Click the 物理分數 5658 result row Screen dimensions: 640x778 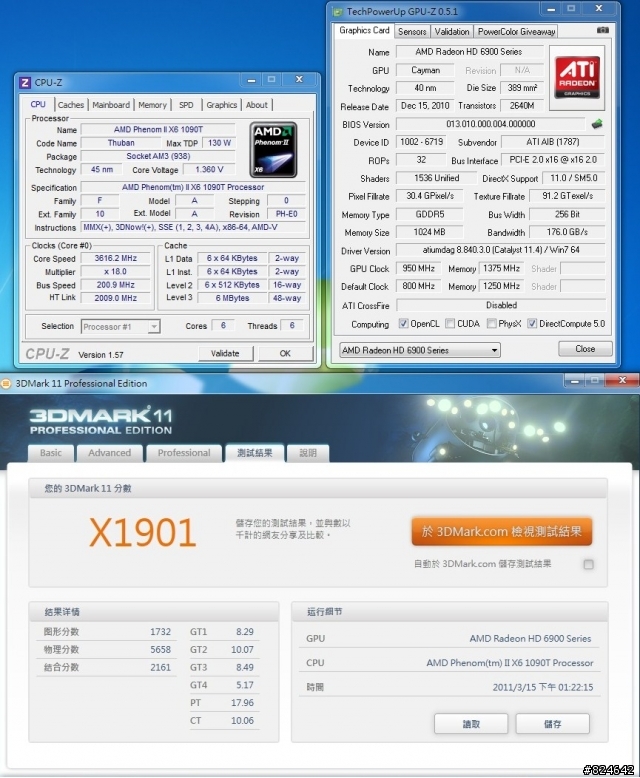tap(107, 649)
